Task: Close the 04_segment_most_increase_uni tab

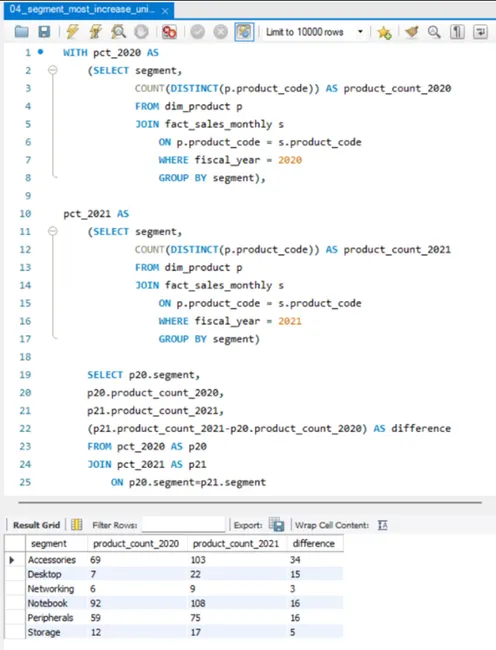Action: click(x=165, y=11)
